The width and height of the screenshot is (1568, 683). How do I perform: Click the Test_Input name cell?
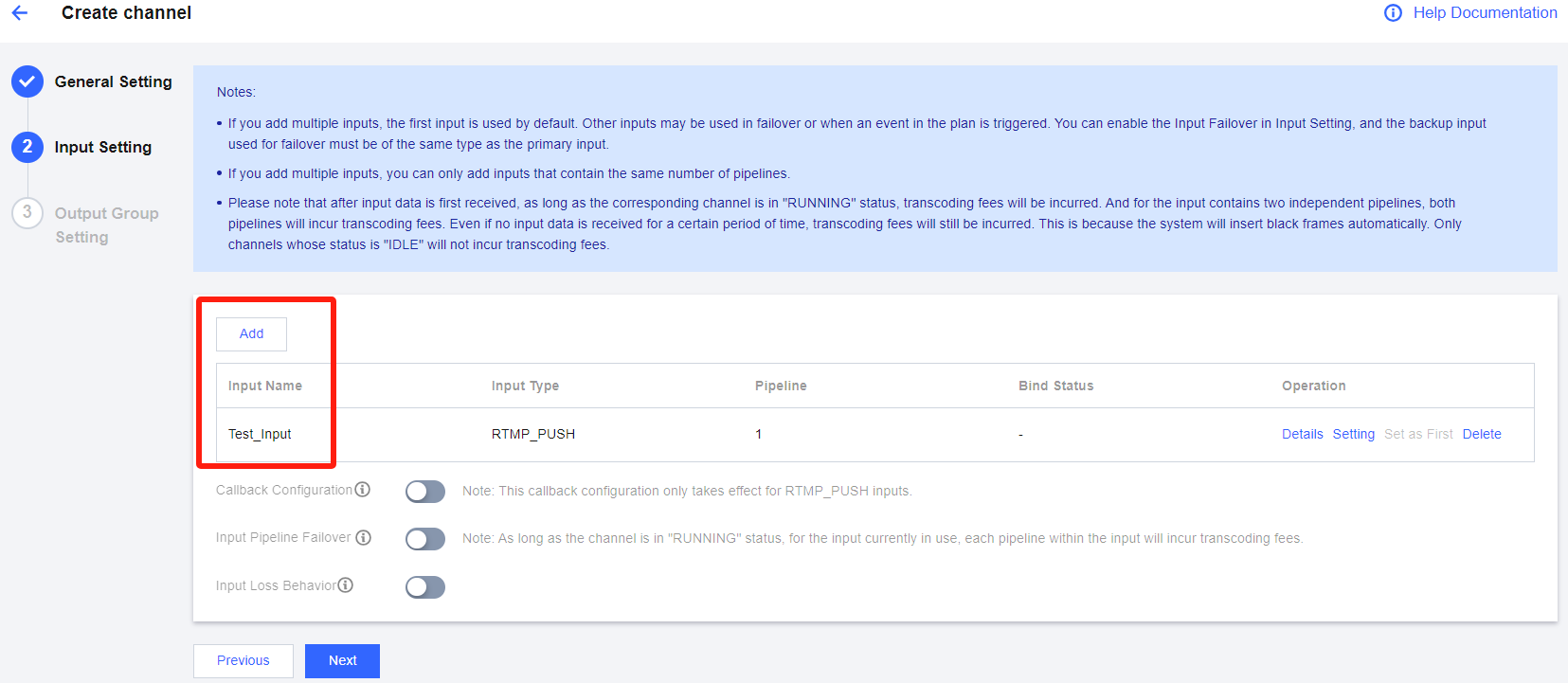click(260, 434)
